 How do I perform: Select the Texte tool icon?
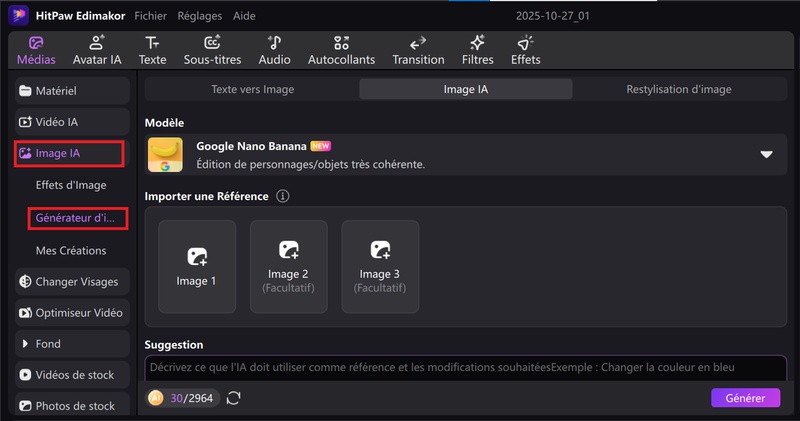[x=152, y=43]
